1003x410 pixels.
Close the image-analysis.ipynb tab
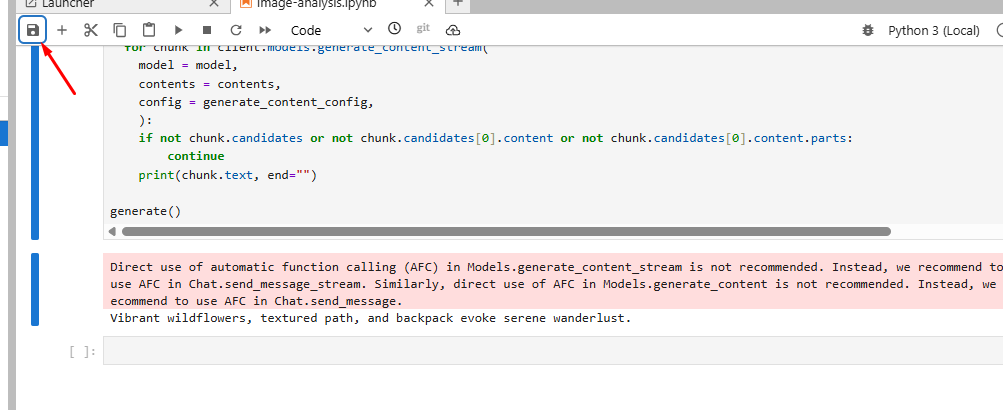[429, 3]
